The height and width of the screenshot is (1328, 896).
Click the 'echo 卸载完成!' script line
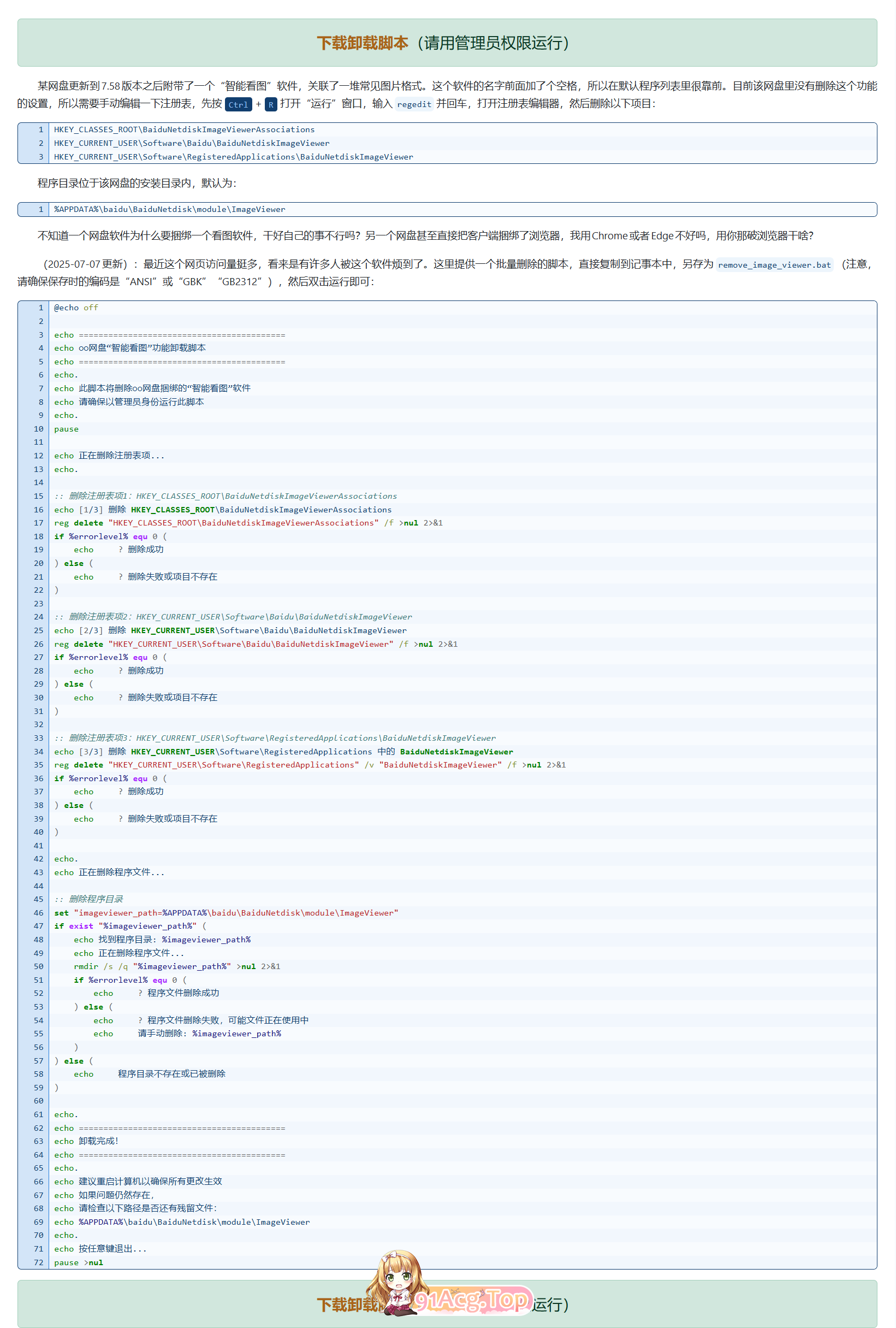point(86,1141)
